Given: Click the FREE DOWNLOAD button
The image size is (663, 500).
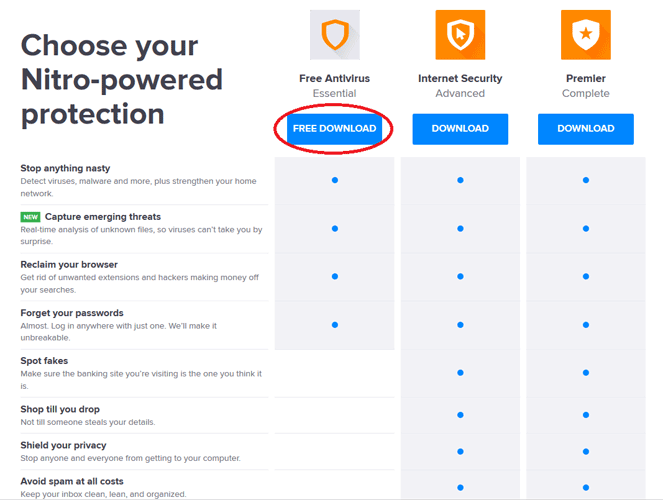Looking at the screenshot, I should click(x=334, y=128).
